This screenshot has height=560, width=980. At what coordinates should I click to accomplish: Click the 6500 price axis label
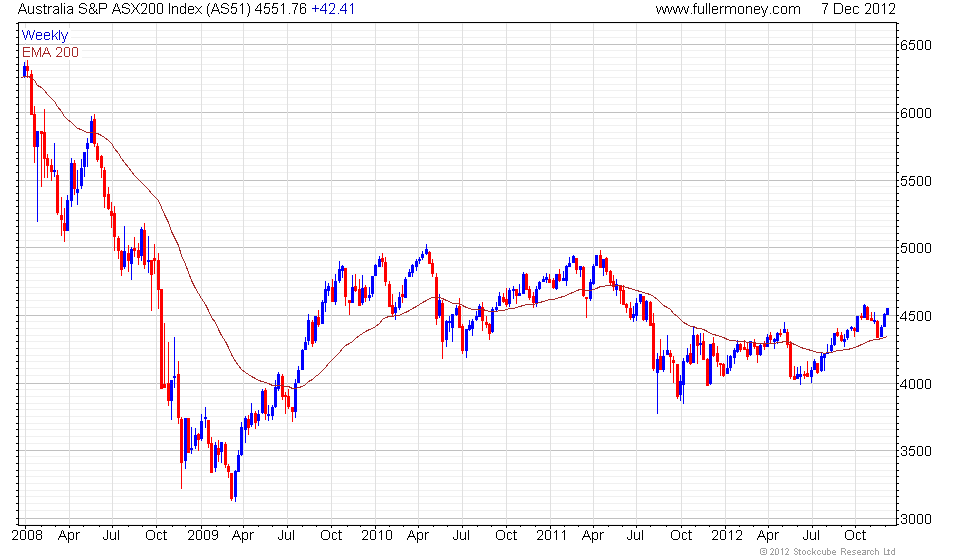(916, 46)
